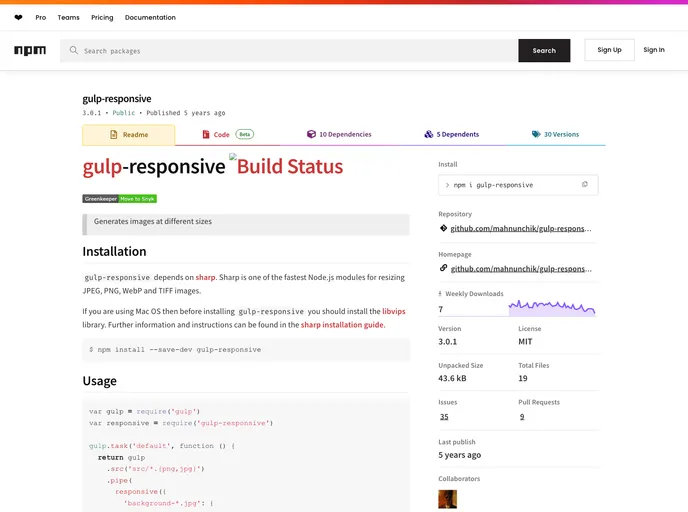Click the Total Files value 19
Screen dimensions: 688x512
523,378
